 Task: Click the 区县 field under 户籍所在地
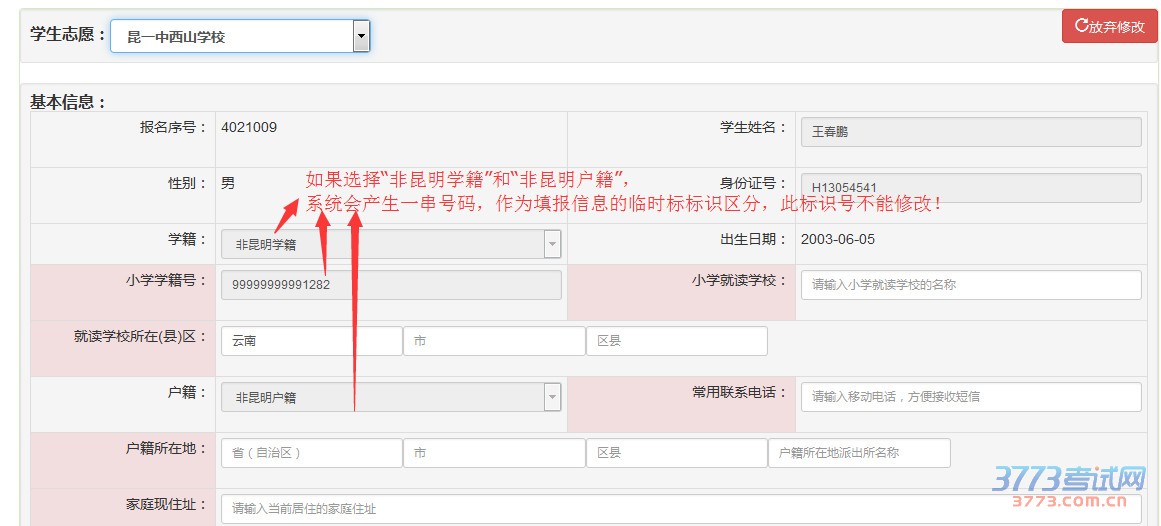[x=677, y=453]
